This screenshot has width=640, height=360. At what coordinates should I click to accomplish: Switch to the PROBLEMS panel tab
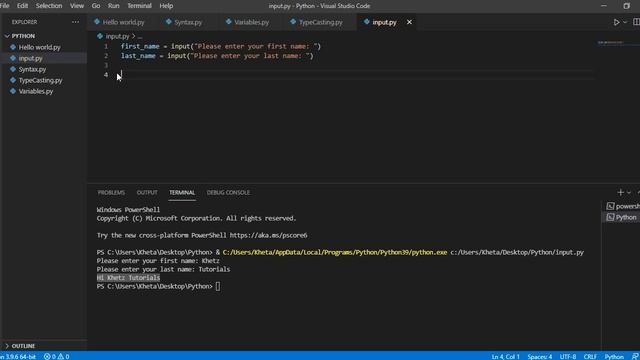111,193
